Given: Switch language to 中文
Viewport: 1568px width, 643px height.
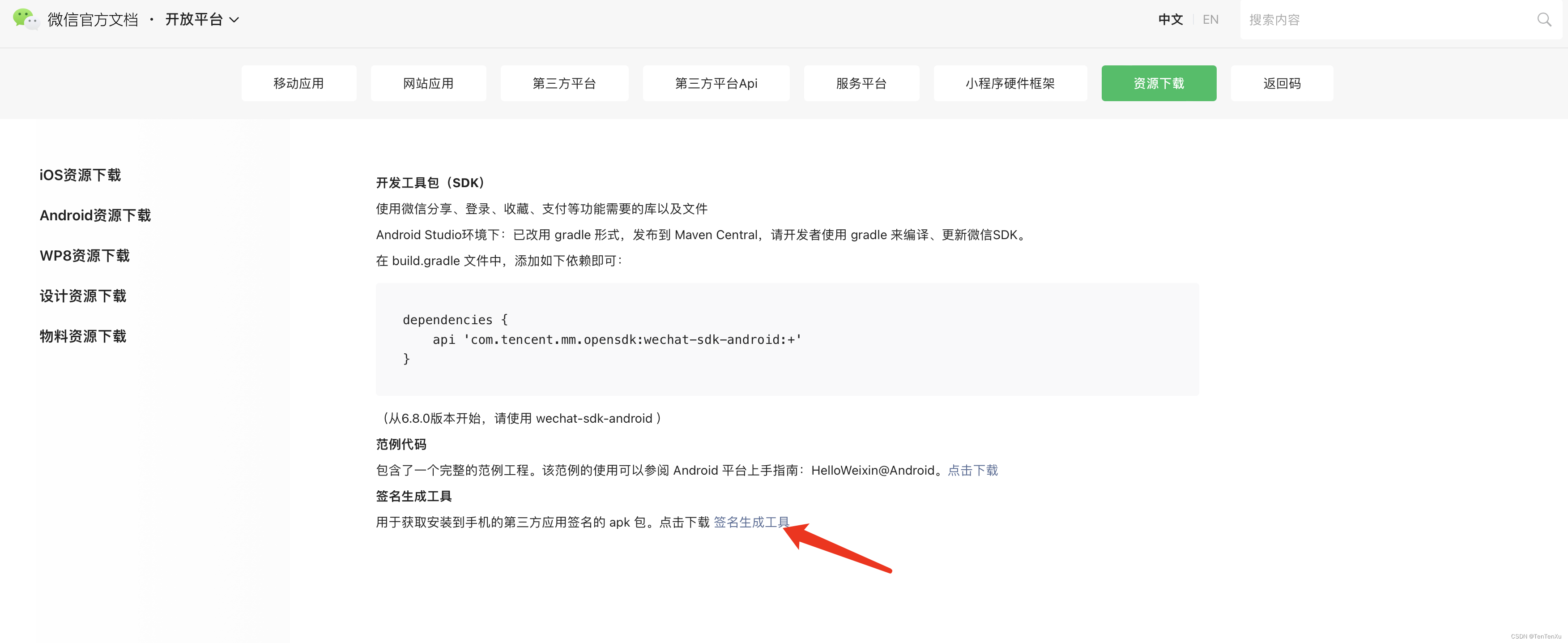Looking at the screenshot, I should [1170, 20].
